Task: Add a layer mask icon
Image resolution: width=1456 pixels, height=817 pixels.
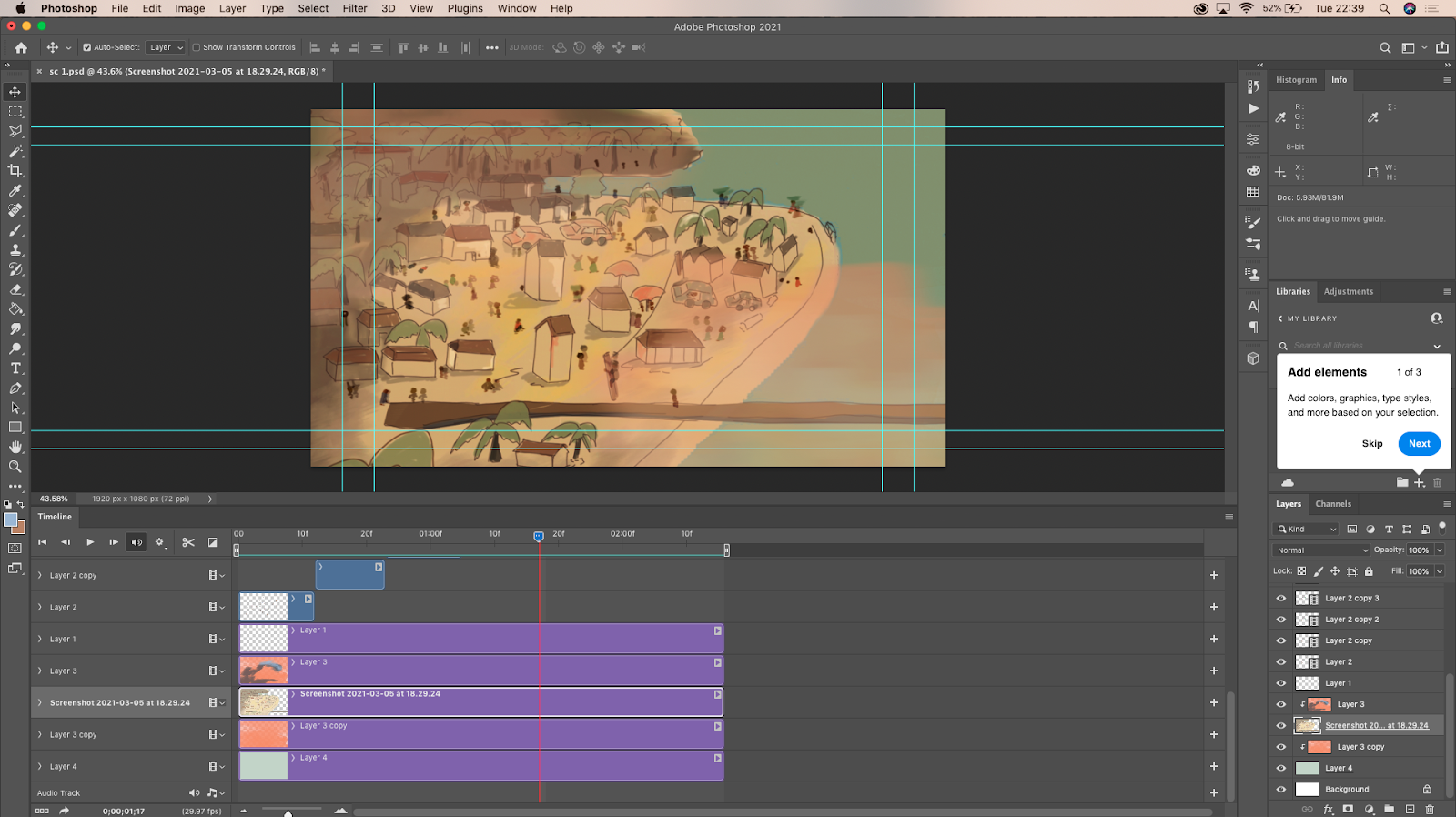Action: (1348, 809)
